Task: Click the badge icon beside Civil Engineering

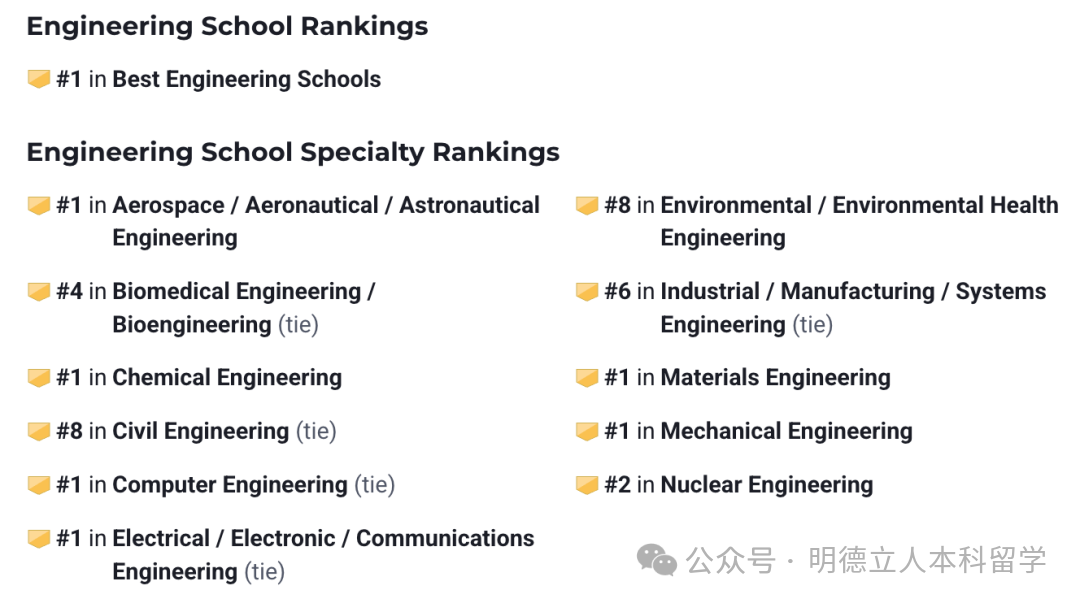Action: (x=39, y=431)
